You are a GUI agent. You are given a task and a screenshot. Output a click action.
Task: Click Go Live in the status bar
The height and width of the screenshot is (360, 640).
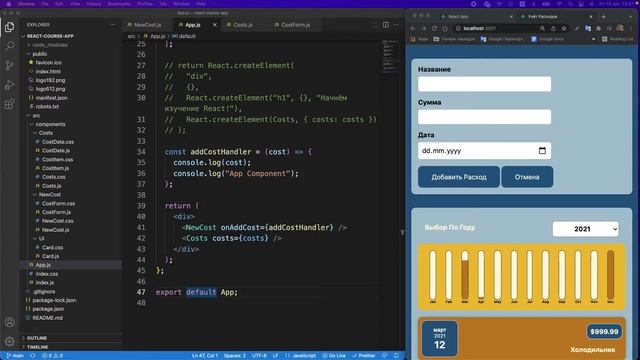[334, 356]
